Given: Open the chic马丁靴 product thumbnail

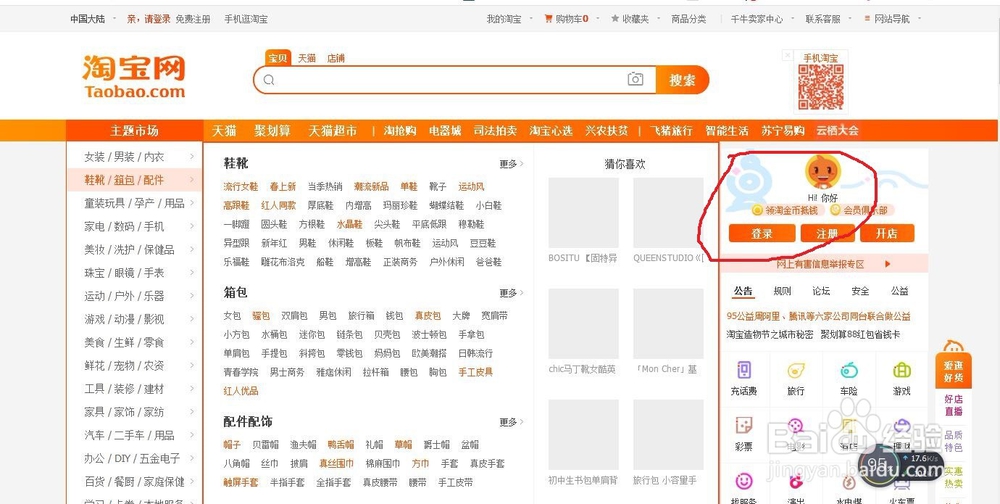Looking at the screenshot, I should (x=583, y=323).
